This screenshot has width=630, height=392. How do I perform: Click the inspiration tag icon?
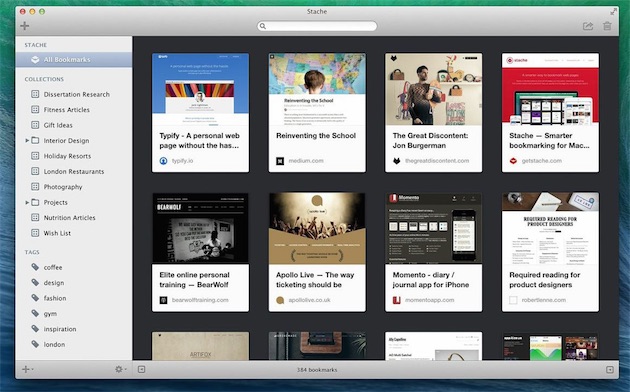tap(35, 329)
